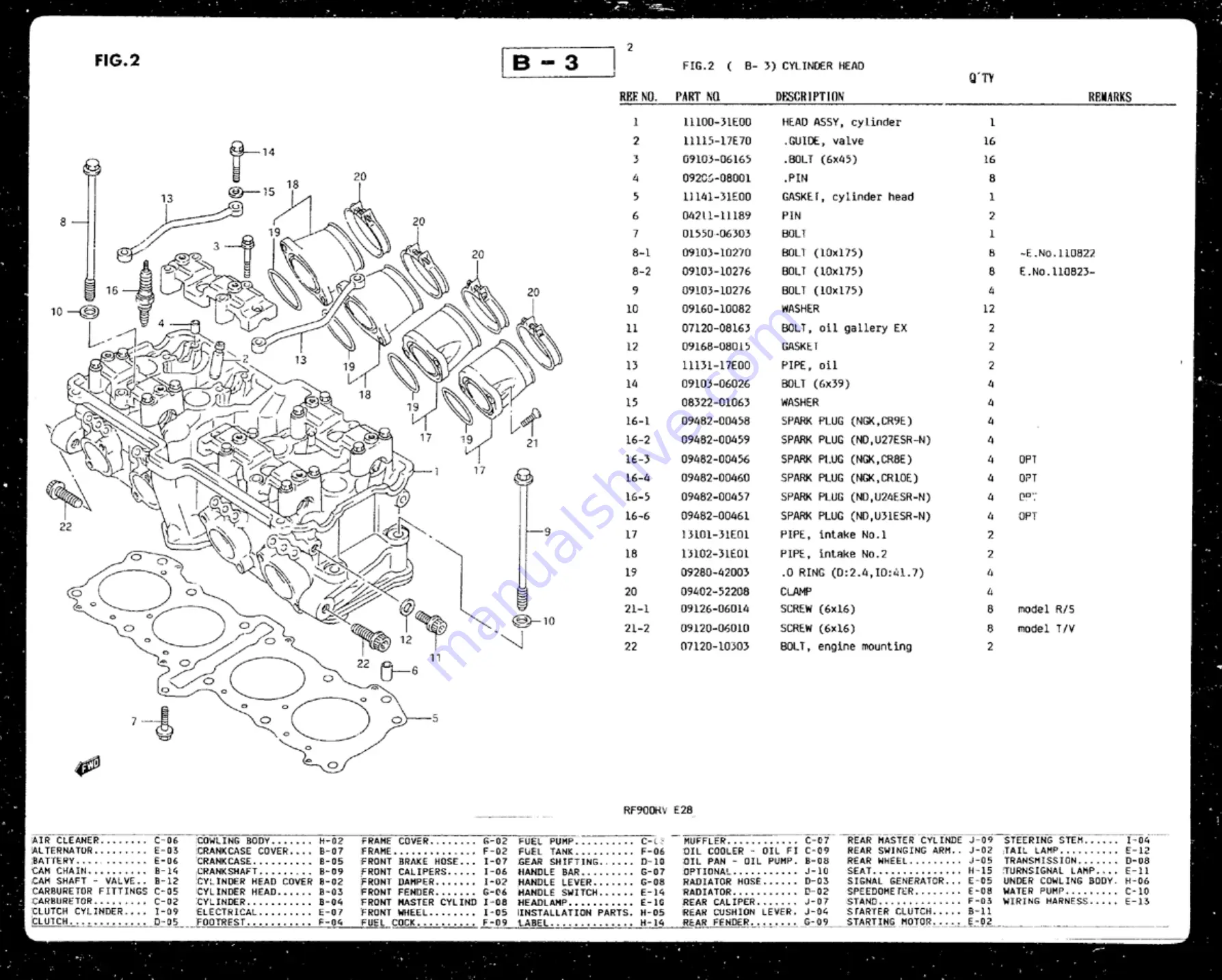1222x980 pixels.
Task: Click the "RF900RV E28" model label
Action: pyautogui.click(x=658, y=810)
